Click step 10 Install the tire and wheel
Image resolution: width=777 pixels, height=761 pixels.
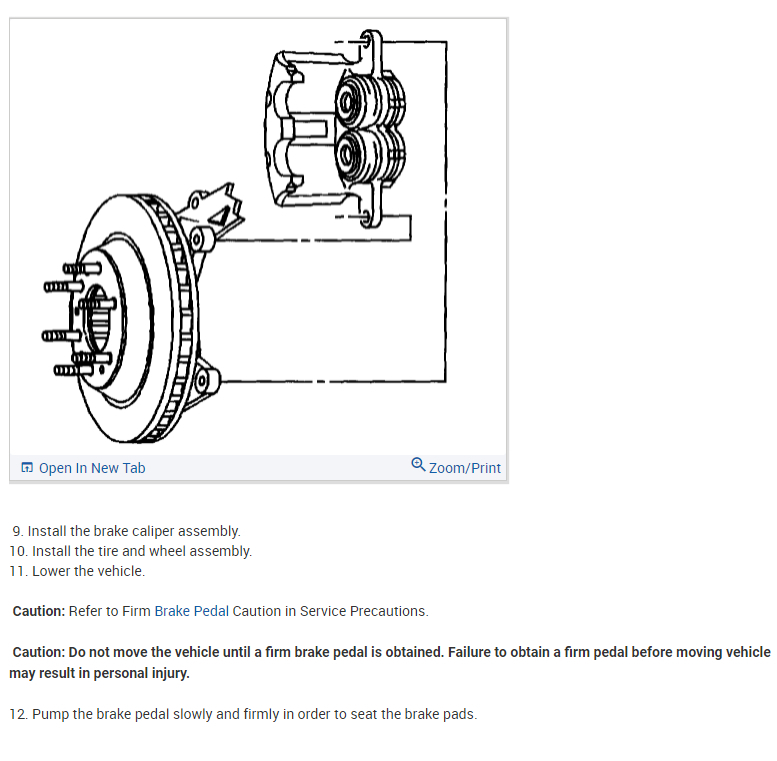(x=131, y=551)
